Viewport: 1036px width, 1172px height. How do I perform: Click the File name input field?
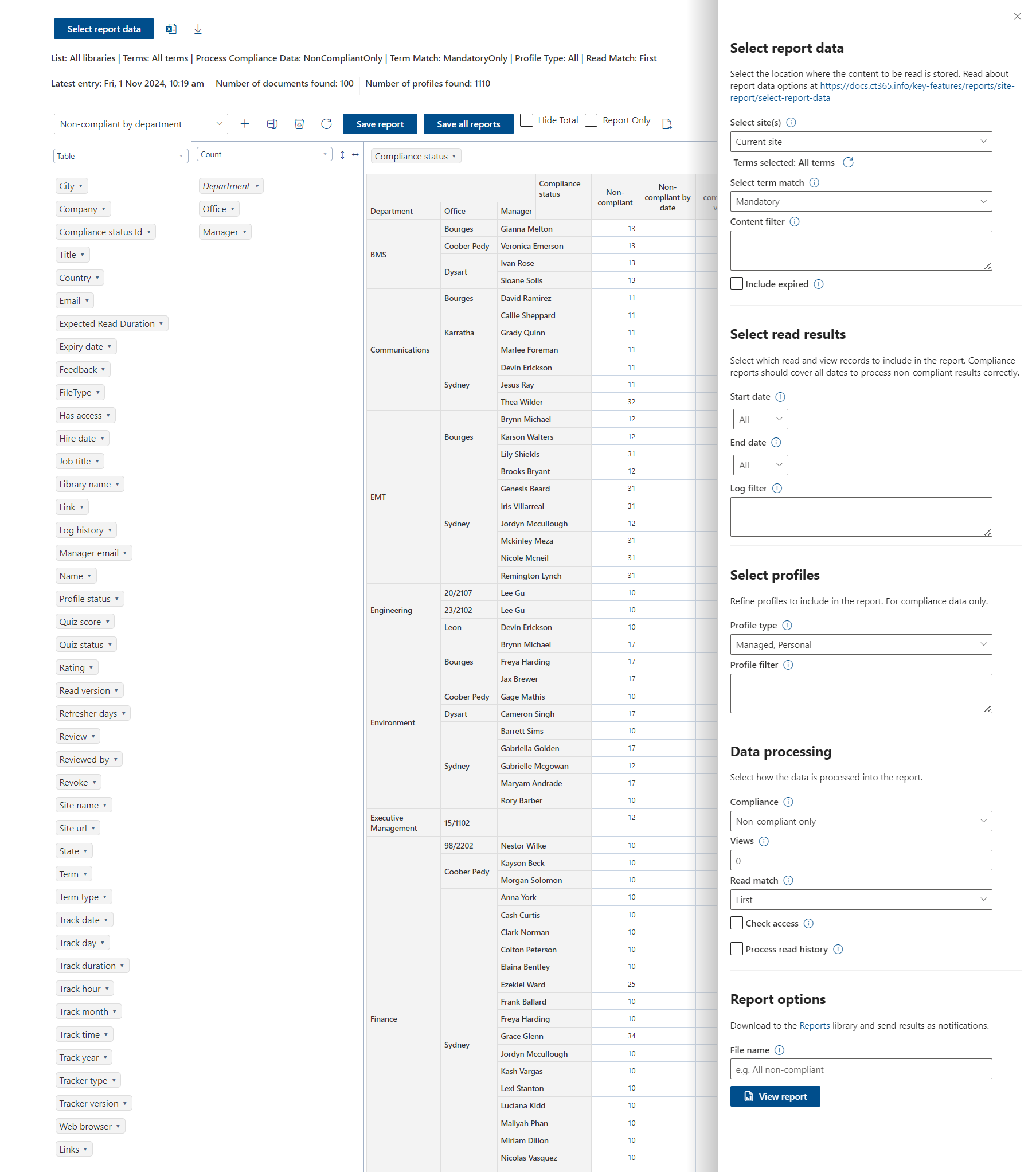pos(861,1069)
